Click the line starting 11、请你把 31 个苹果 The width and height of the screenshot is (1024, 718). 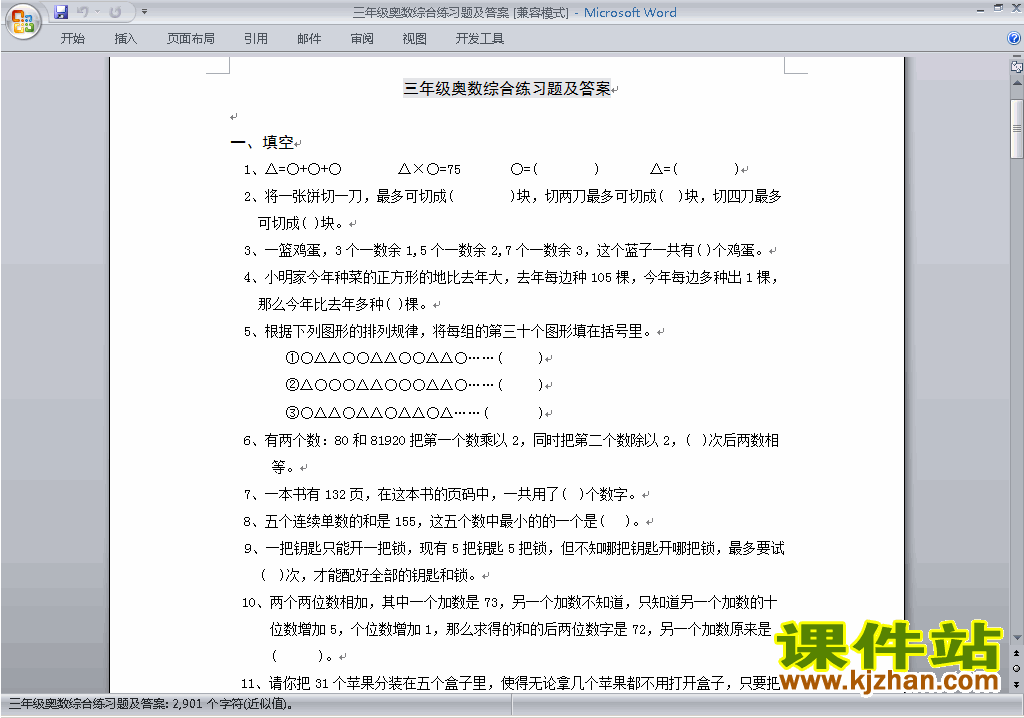coord(511,683)
